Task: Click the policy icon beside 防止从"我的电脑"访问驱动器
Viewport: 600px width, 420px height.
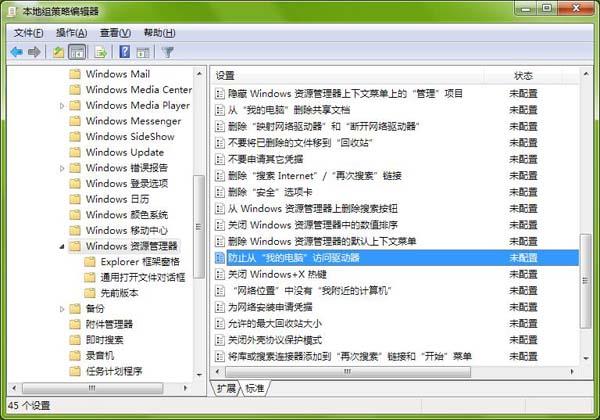Action: [220, 258]
